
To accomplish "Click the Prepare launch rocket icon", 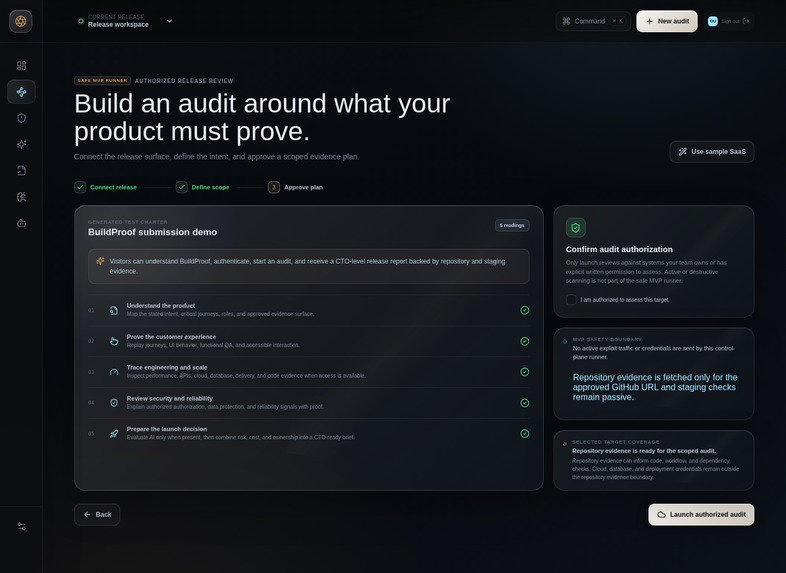I will coord(114,434).
